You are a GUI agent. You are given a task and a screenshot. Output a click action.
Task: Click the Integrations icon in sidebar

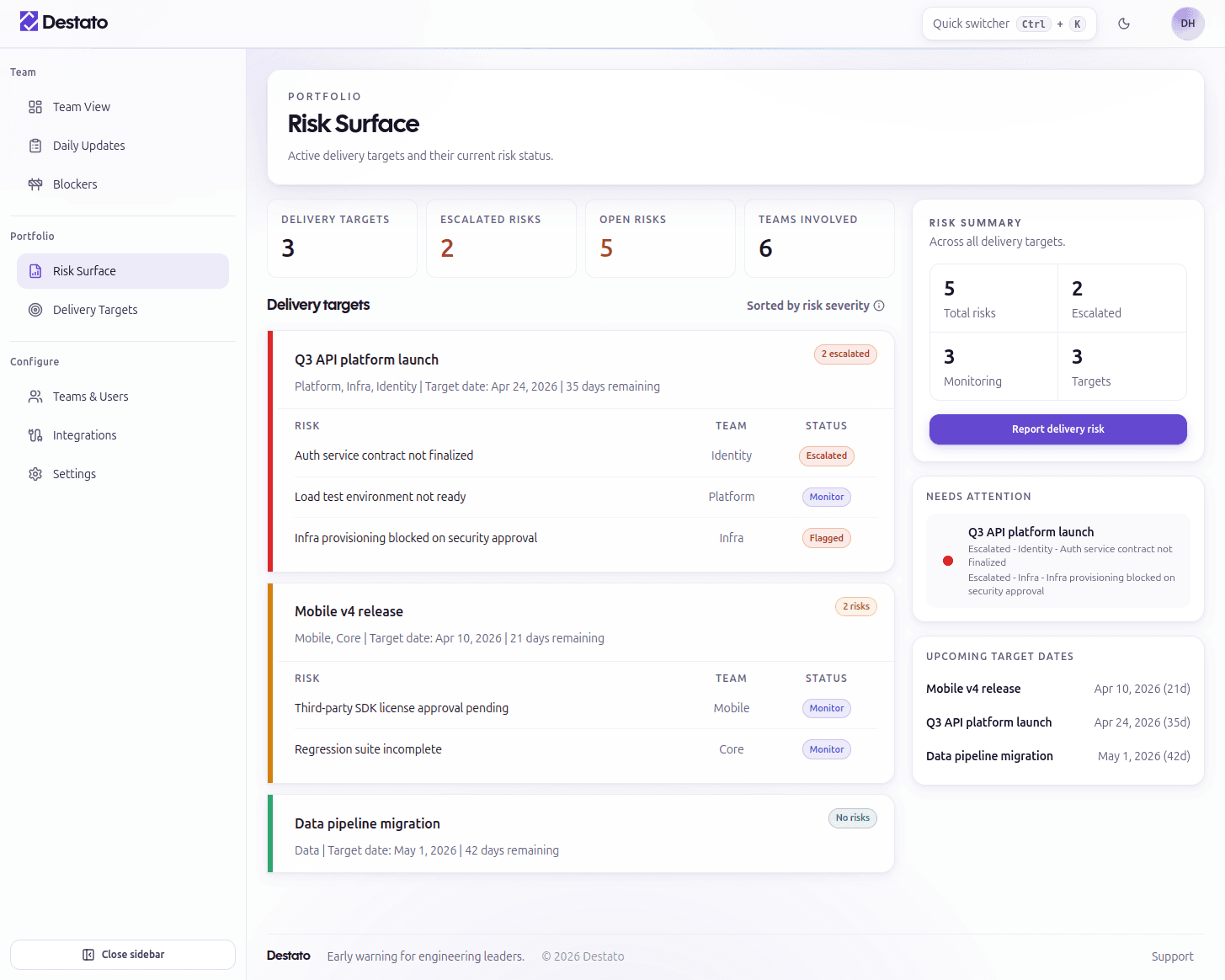click(35, 435)
